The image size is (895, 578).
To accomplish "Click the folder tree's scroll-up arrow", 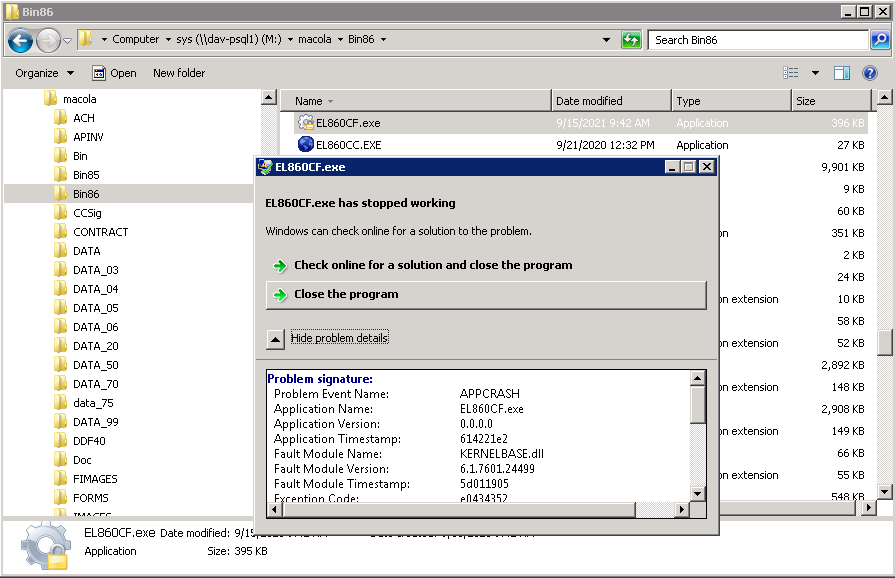I will pyautogui.click(x=269, y=98).
